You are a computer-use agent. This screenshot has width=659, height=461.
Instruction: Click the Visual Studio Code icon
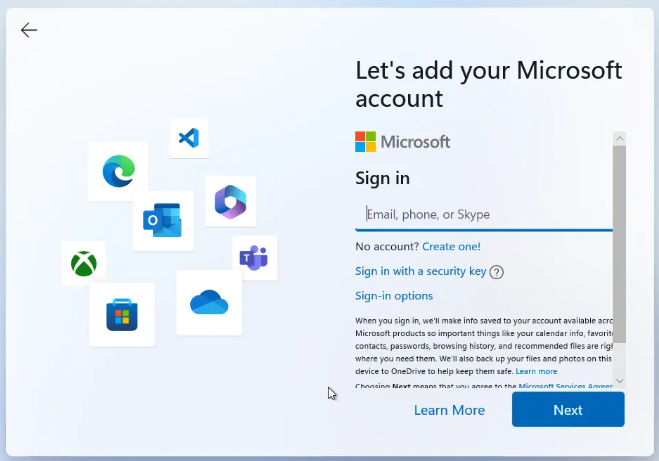pyautogui.click(x=189, y=138)
